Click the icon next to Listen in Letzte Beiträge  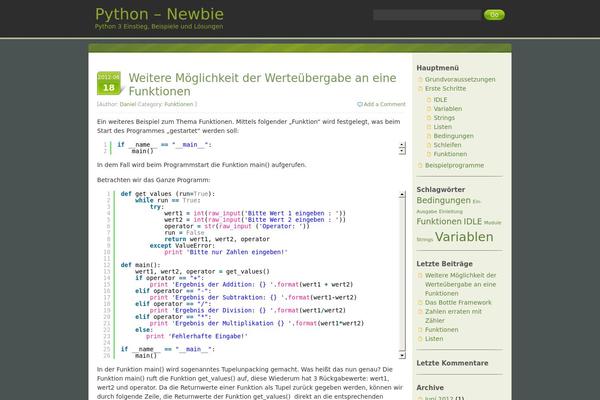tap(420, 339)
